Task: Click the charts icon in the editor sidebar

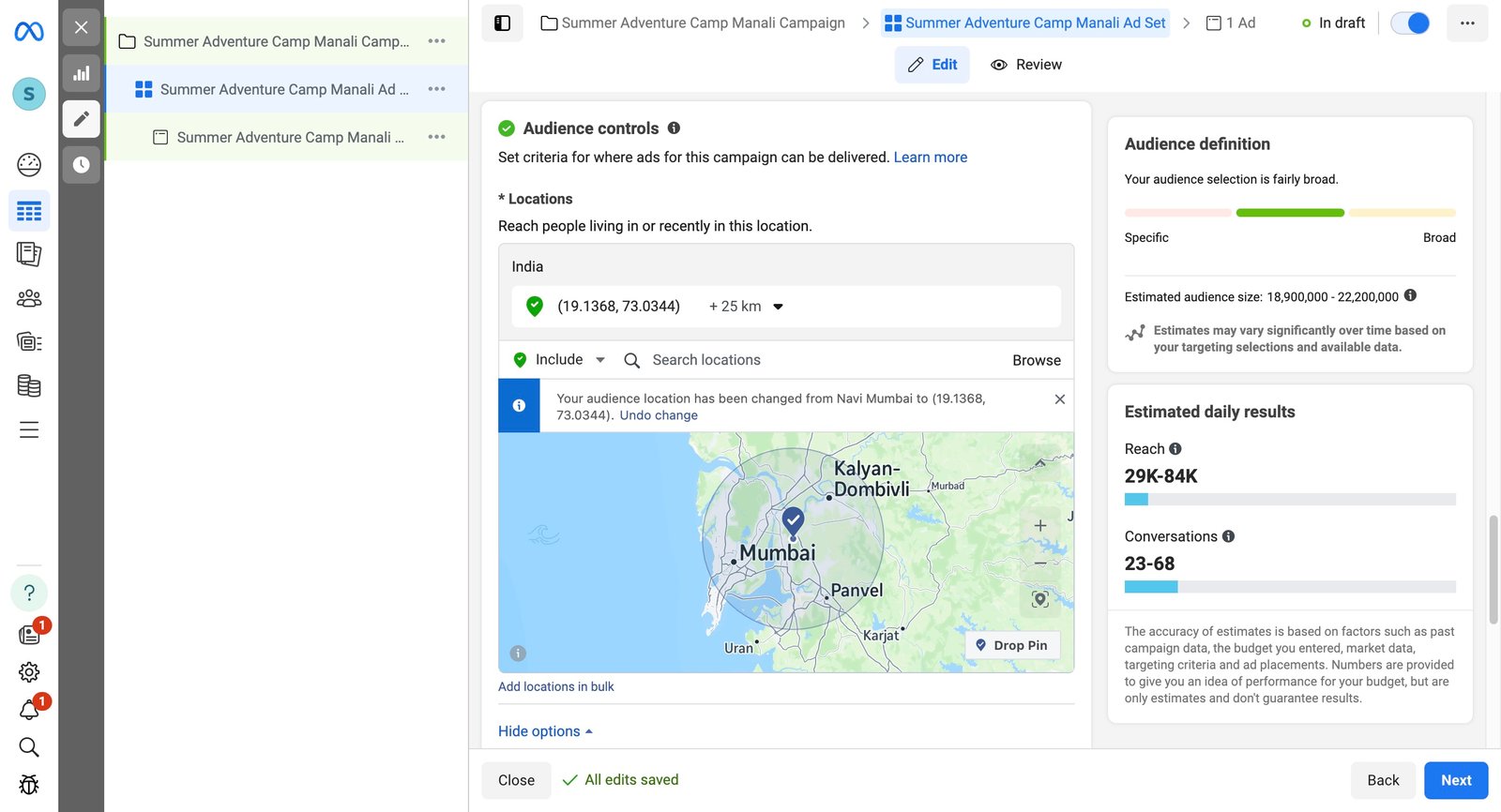Action: click(x=82, y=73)
